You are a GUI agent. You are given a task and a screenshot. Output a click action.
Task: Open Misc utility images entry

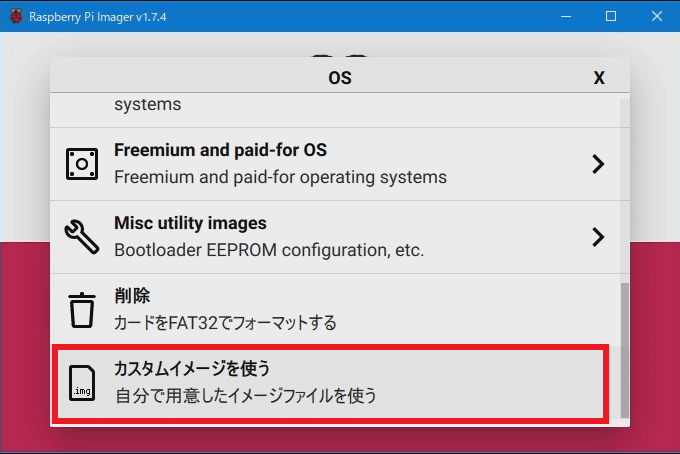tap(335, 237)
